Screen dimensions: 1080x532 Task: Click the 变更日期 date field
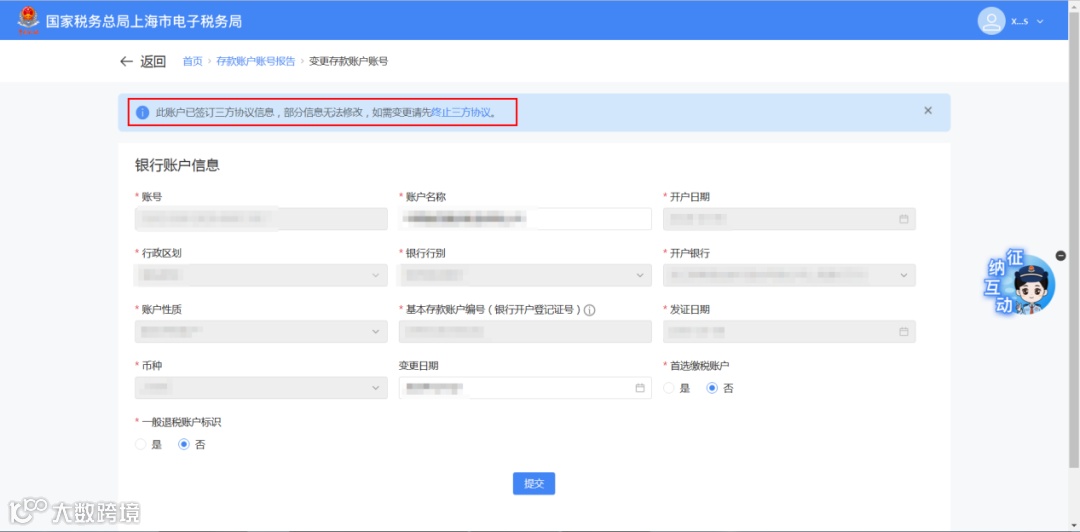(x=525, y=388)
